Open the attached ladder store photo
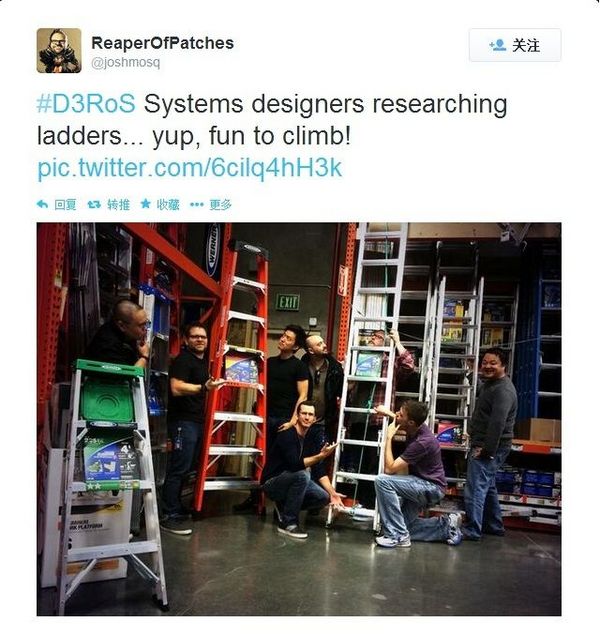Screen dimensions: 600x637 coord(299,419)
